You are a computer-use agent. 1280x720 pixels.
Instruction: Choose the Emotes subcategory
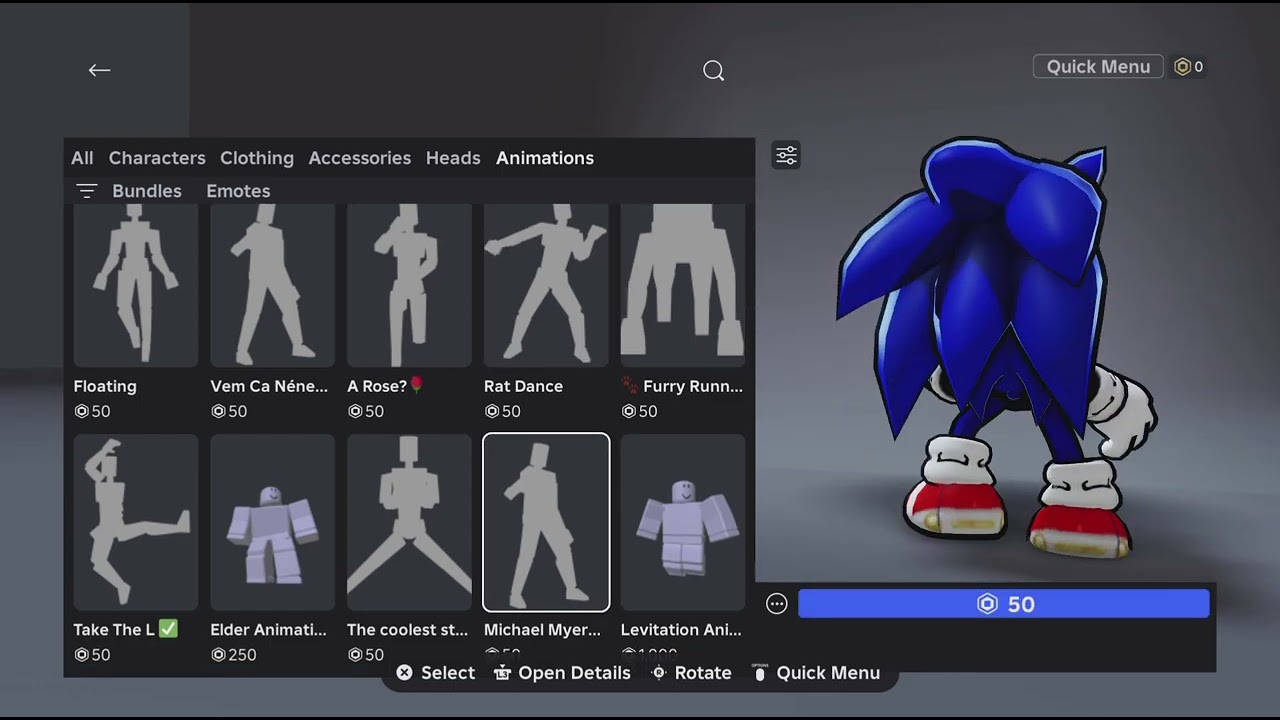click(238, 191)
